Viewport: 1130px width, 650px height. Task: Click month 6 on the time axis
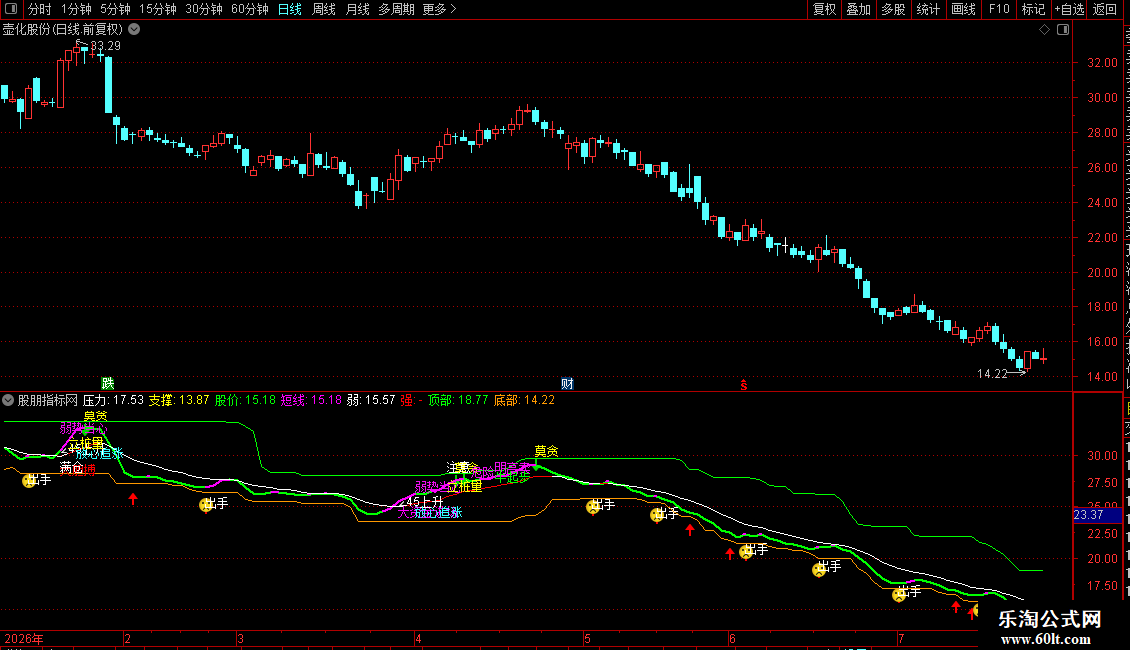coord(732,638)
